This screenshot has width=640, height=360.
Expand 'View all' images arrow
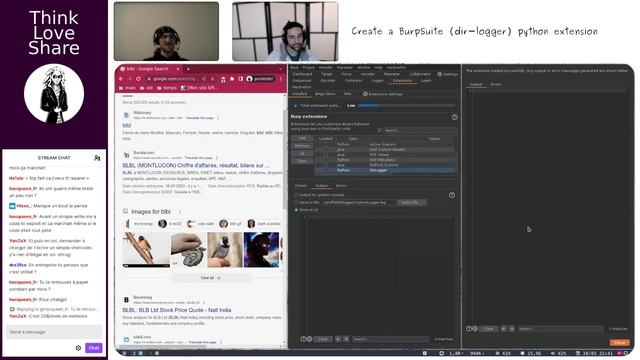point(219,278)
